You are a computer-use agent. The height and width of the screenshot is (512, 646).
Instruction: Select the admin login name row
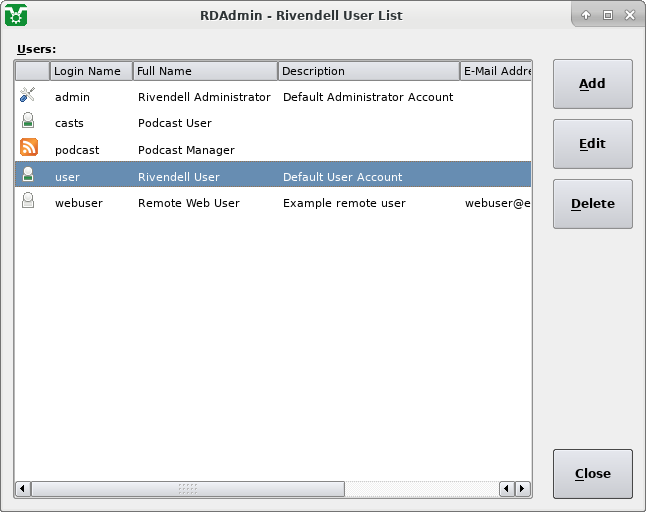tap(72, 97)
